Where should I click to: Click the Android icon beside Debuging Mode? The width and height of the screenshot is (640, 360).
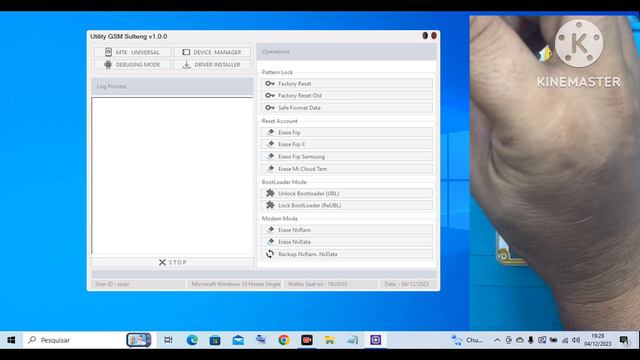coord(108,64)
